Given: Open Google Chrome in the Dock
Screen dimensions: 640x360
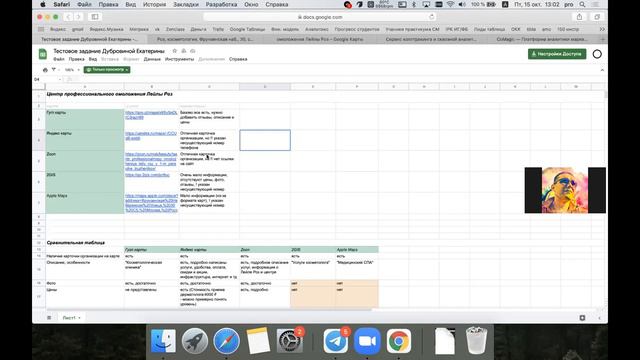Looking at the screenshot, I should pyautogui.click(x=398, y=341).
